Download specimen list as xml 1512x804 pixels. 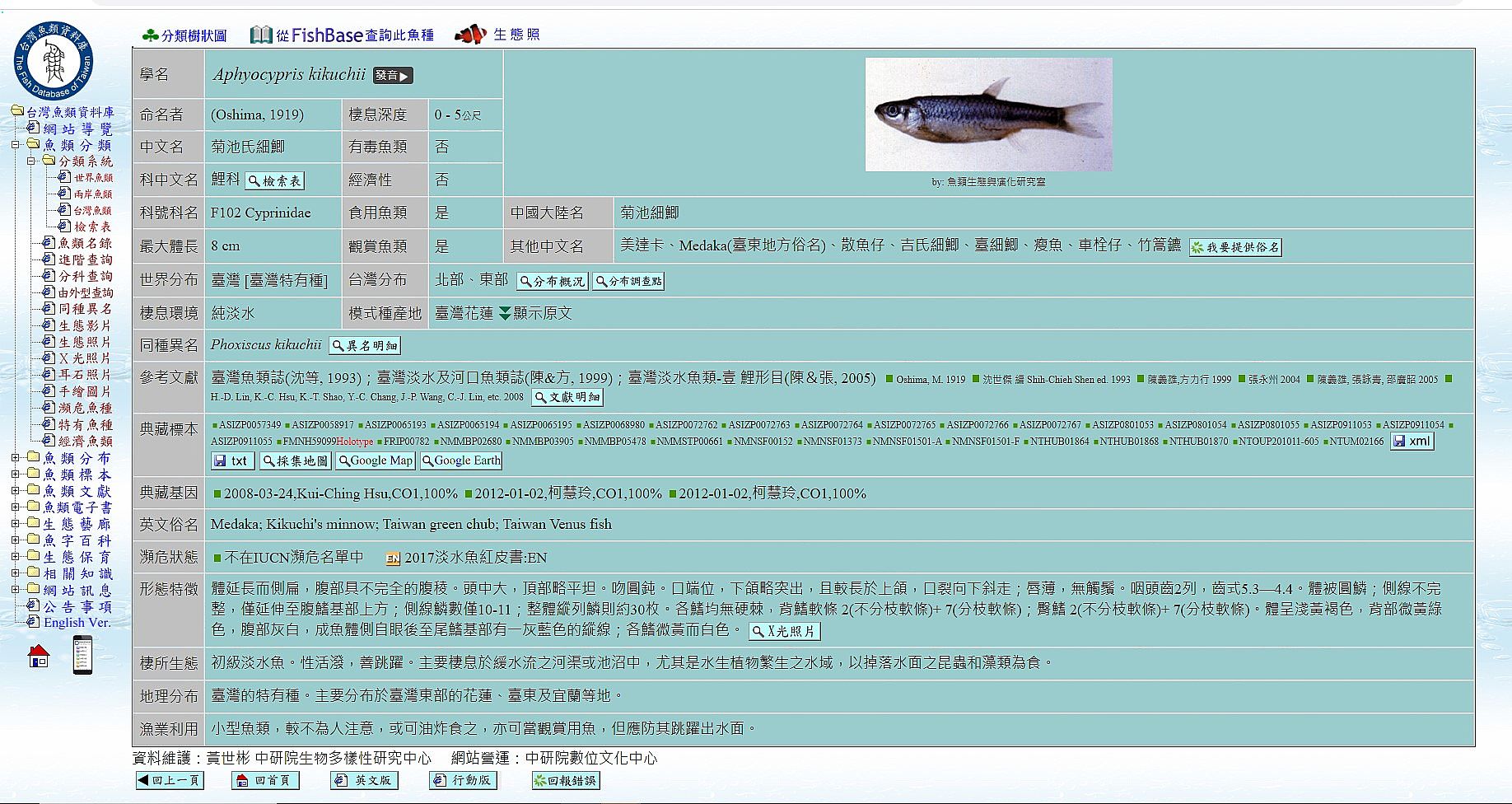click(1412, 441)
